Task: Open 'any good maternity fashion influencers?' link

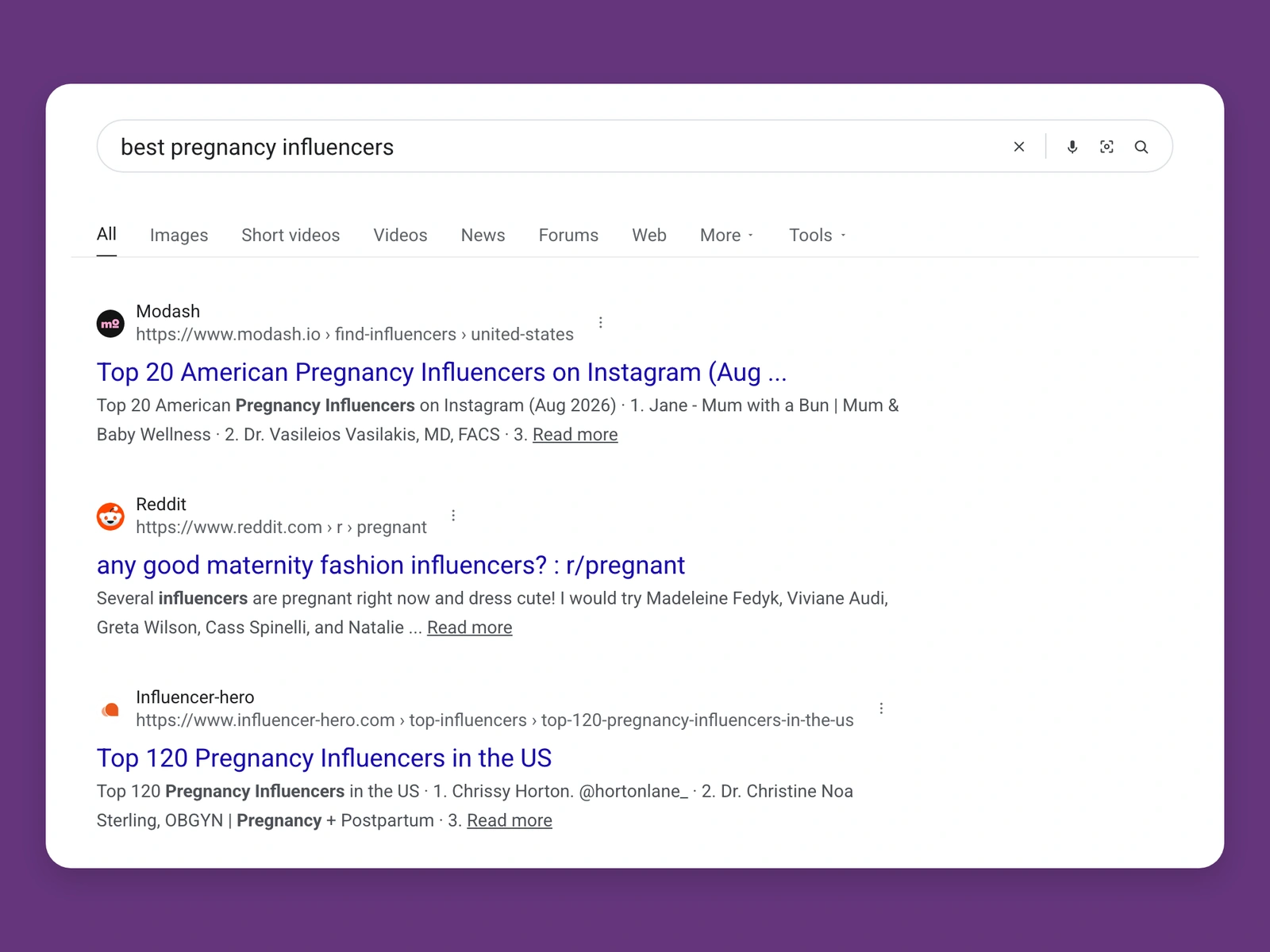Action: click(391, 565)
